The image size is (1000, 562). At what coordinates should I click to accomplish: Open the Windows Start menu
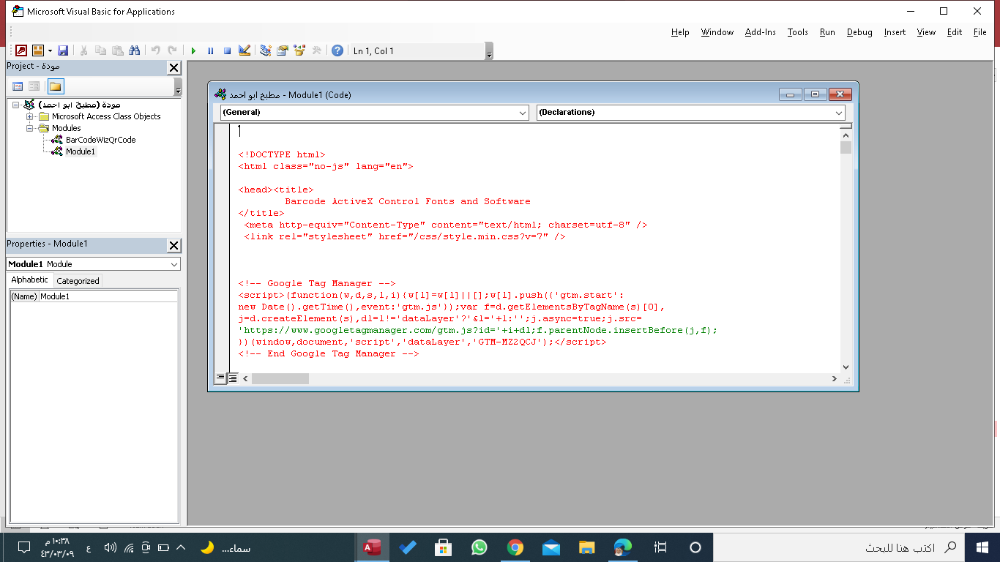point(982,547)
